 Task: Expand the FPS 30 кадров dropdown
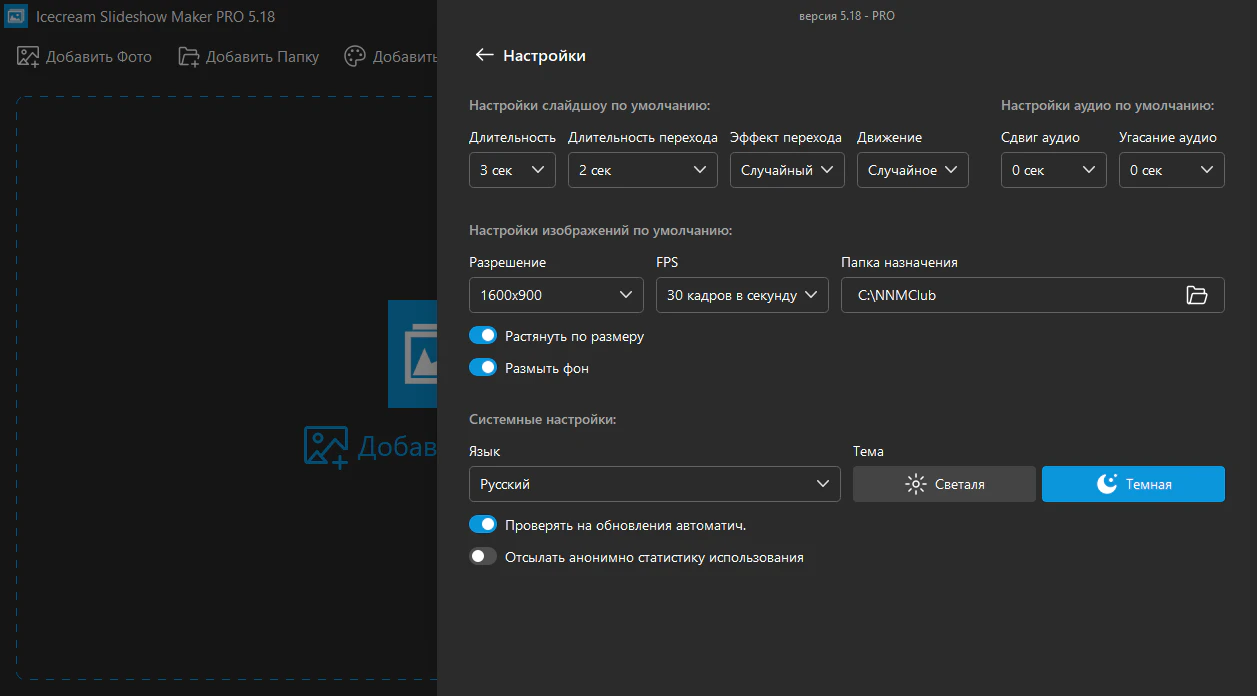coord(742,295)
